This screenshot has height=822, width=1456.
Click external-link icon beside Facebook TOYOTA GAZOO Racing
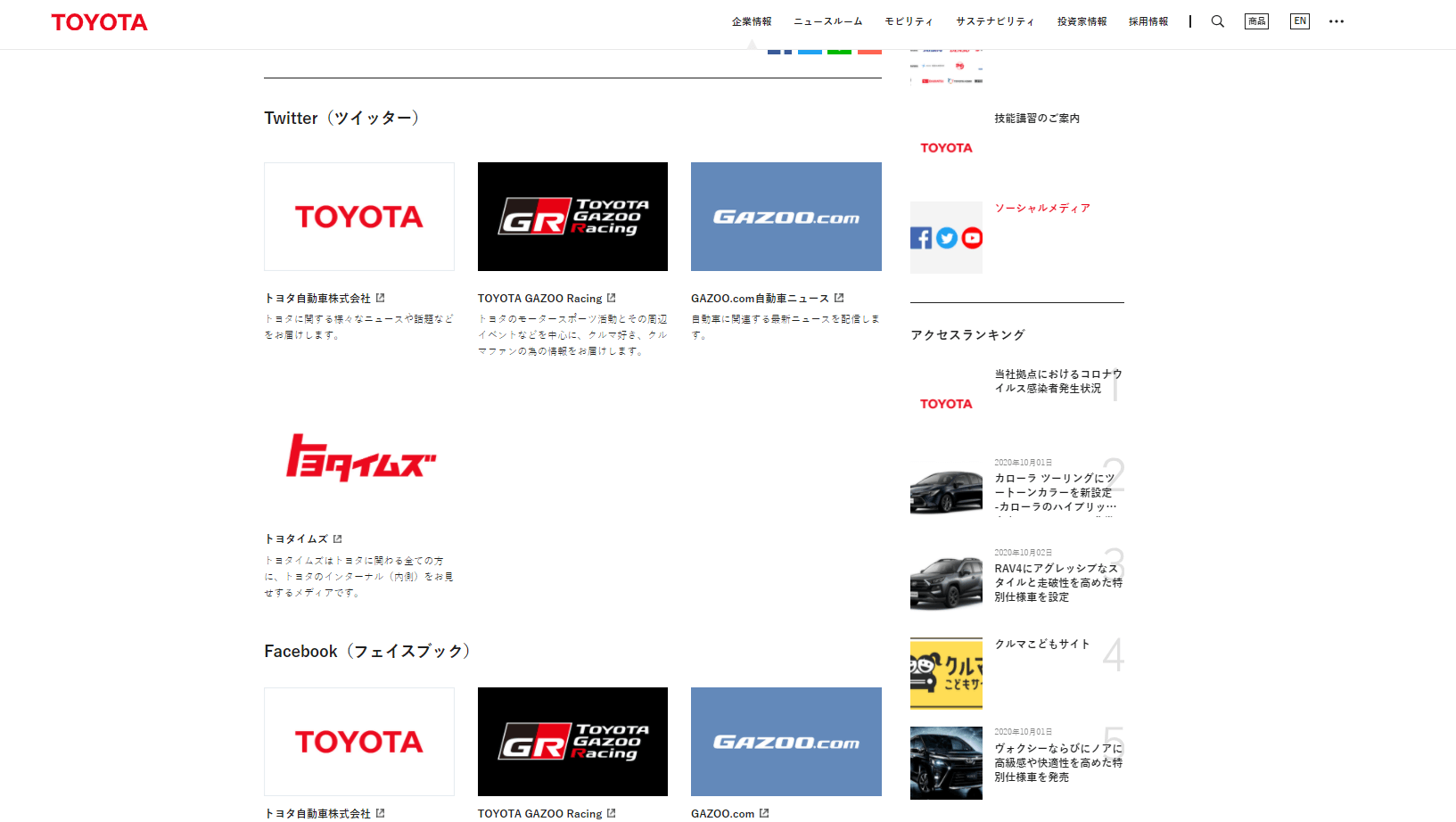pos(611,813)
